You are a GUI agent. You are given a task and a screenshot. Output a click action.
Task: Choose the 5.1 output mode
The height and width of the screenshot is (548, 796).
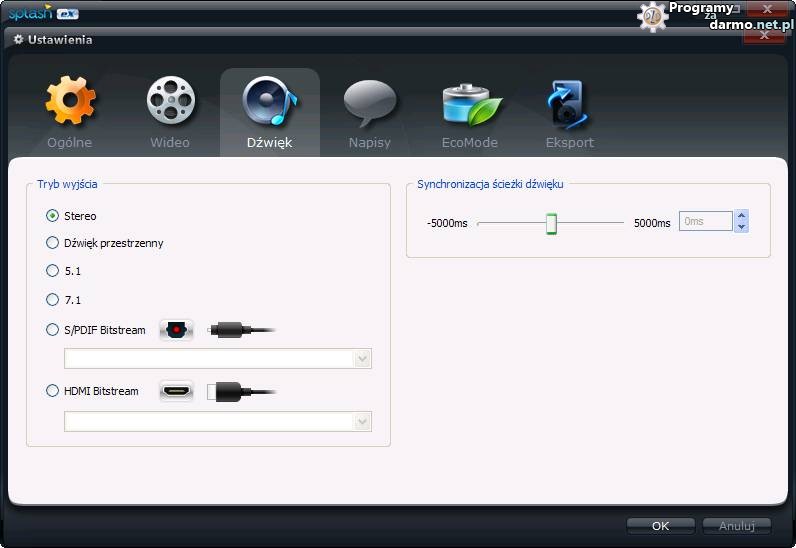point(53,270)
